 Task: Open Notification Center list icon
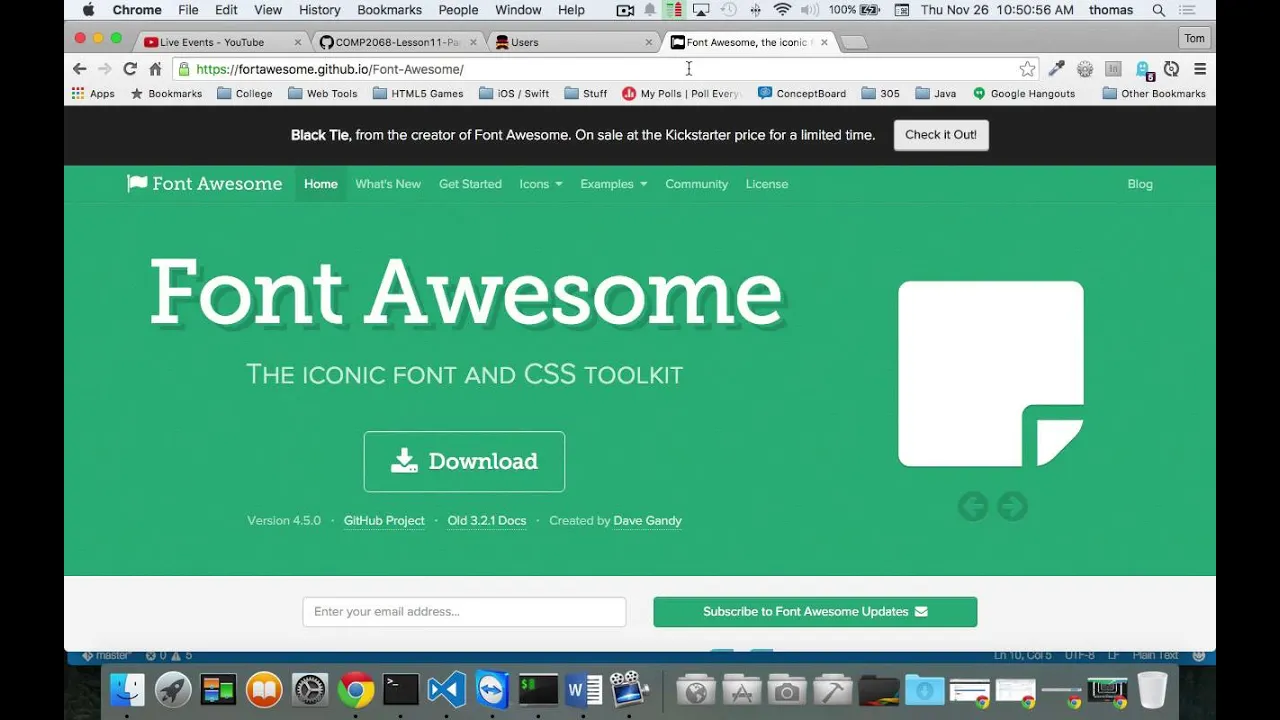coord(1187,10)
